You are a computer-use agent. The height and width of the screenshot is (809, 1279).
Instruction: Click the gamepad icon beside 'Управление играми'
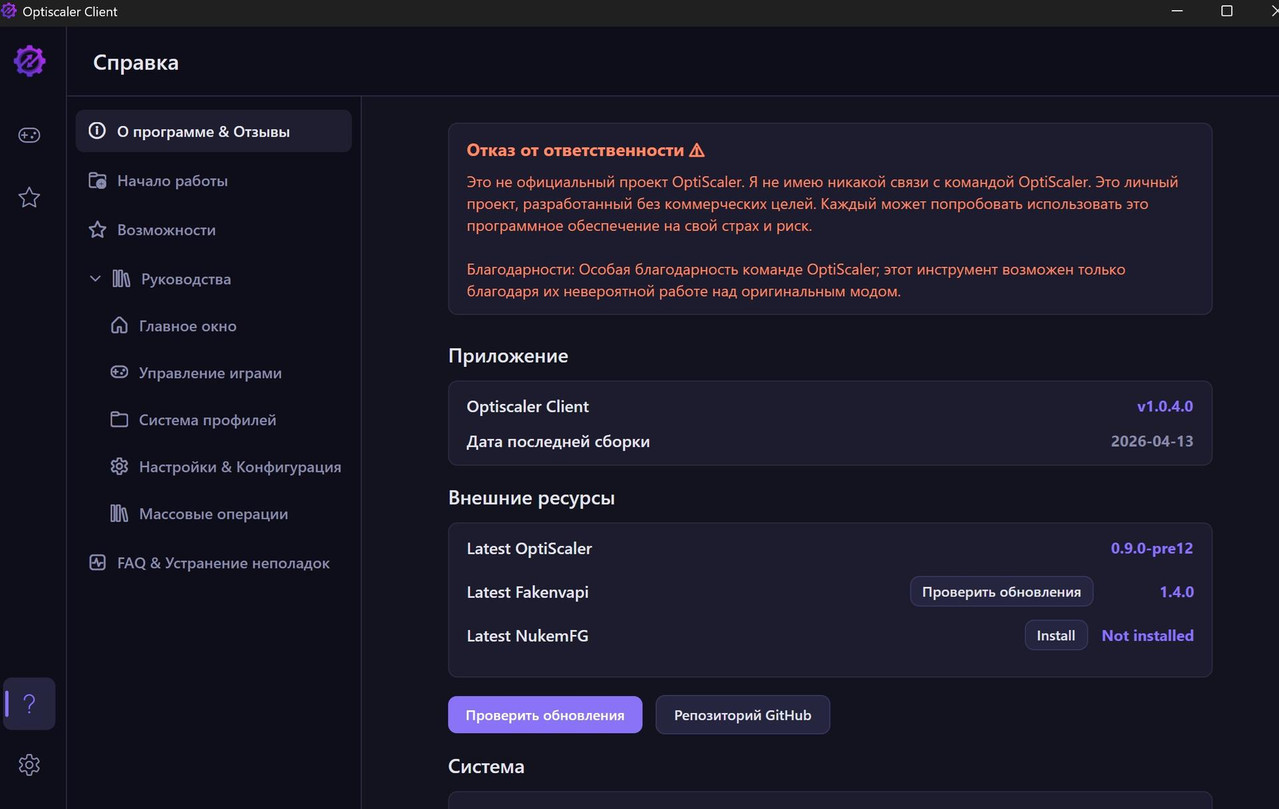(119, 373)
